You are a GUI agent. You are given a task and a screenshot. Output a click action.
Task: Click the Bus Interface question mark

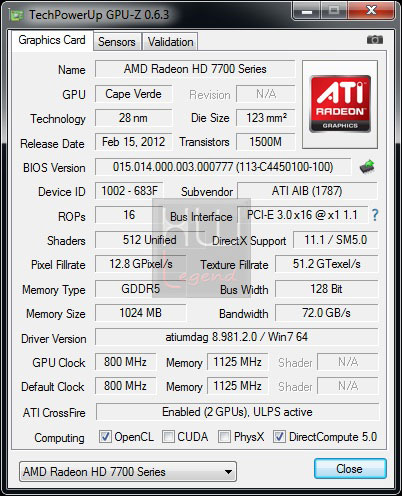tap(375, 215)
